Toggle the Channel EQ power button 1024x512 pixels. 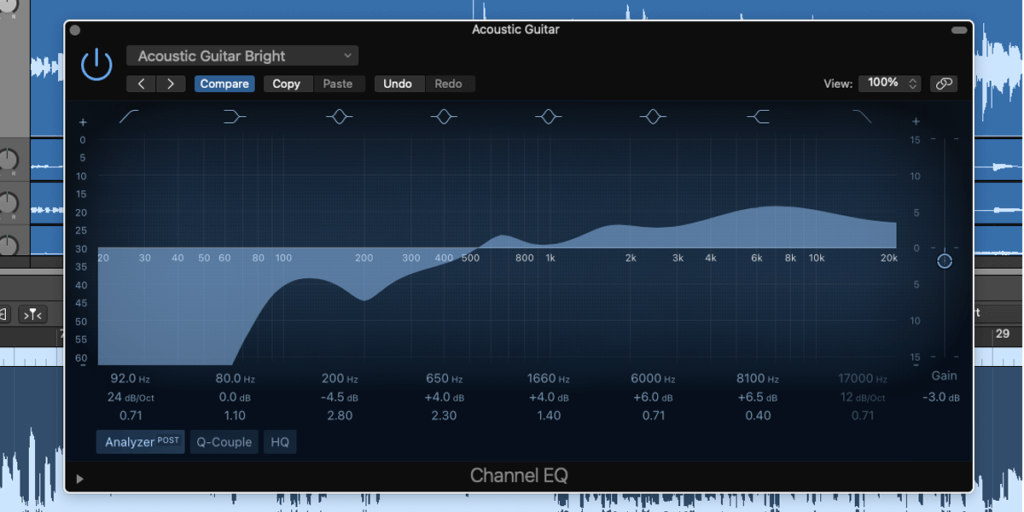[97, 65]
